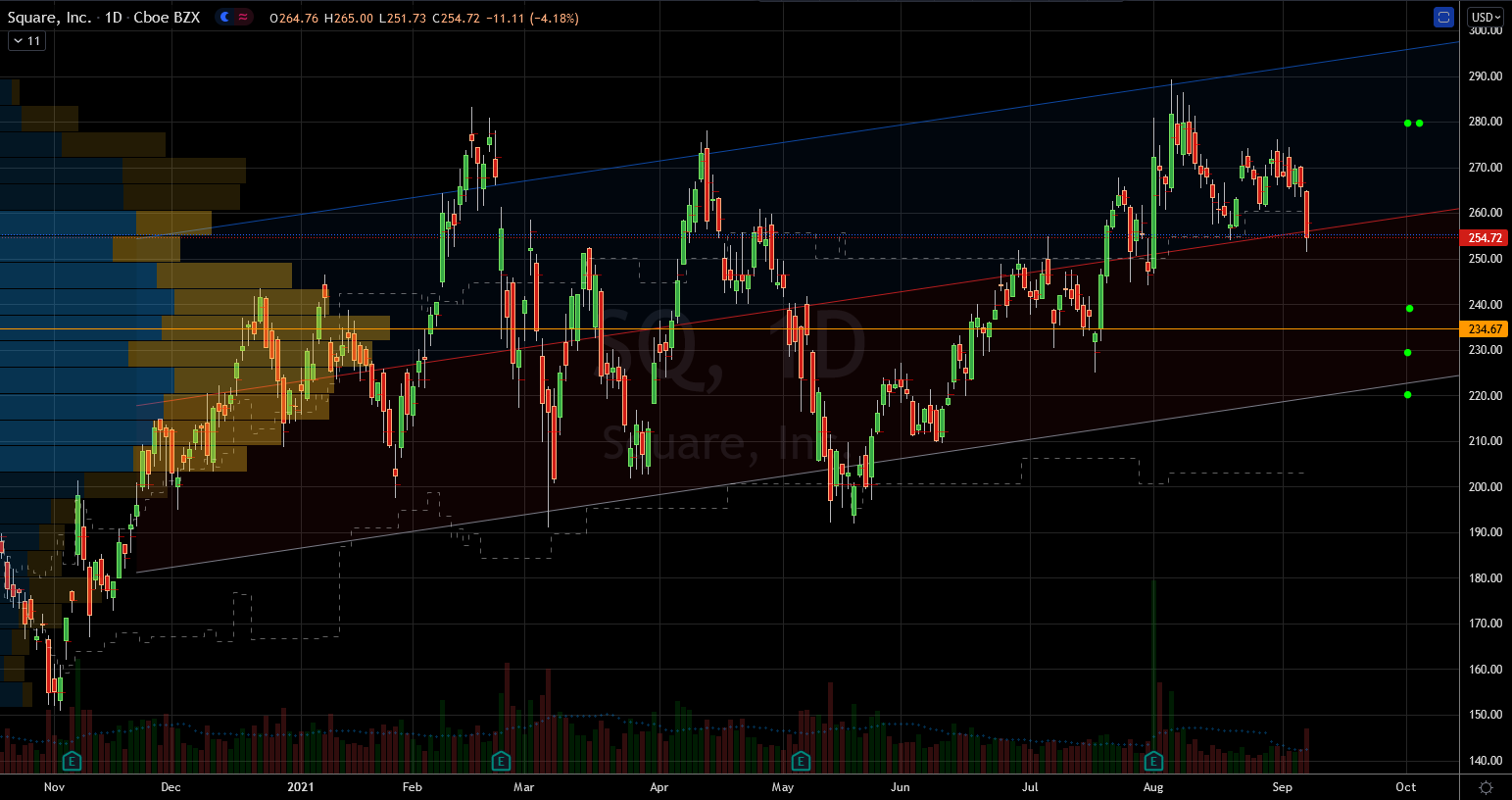Click the earnings marker near November
1512x800 pixels.
point(72,762)
